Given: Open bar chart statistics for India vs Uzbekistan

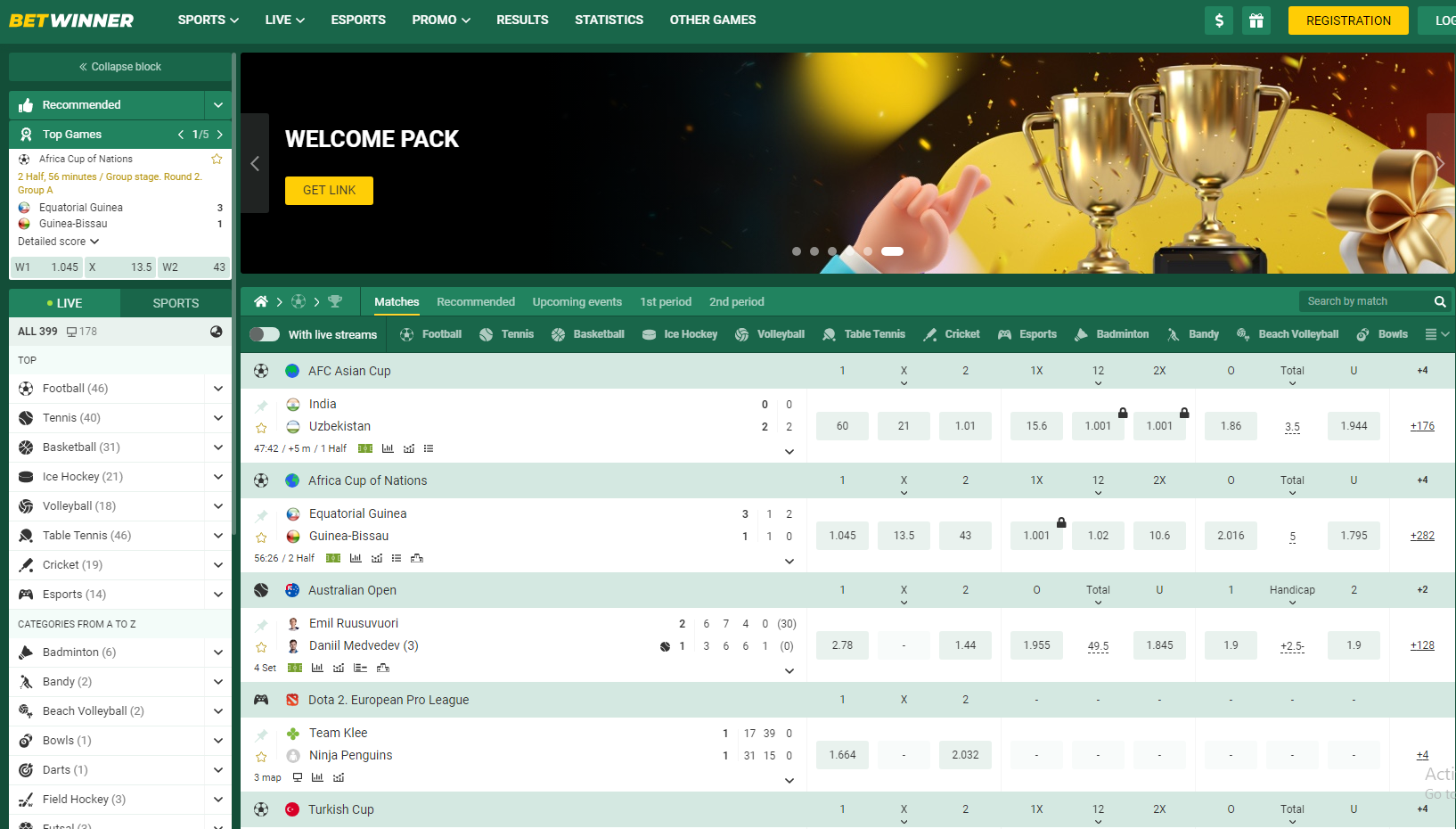Looking at the screenshot, I should pos(388,448).
